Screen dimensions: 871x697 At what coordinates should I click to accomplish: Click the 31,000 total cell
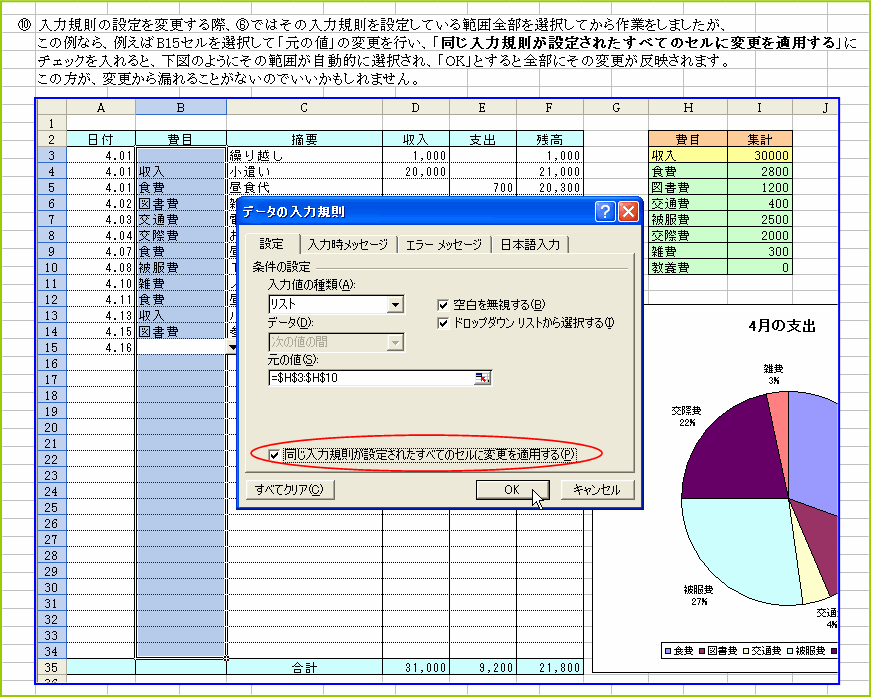point(415,668)
